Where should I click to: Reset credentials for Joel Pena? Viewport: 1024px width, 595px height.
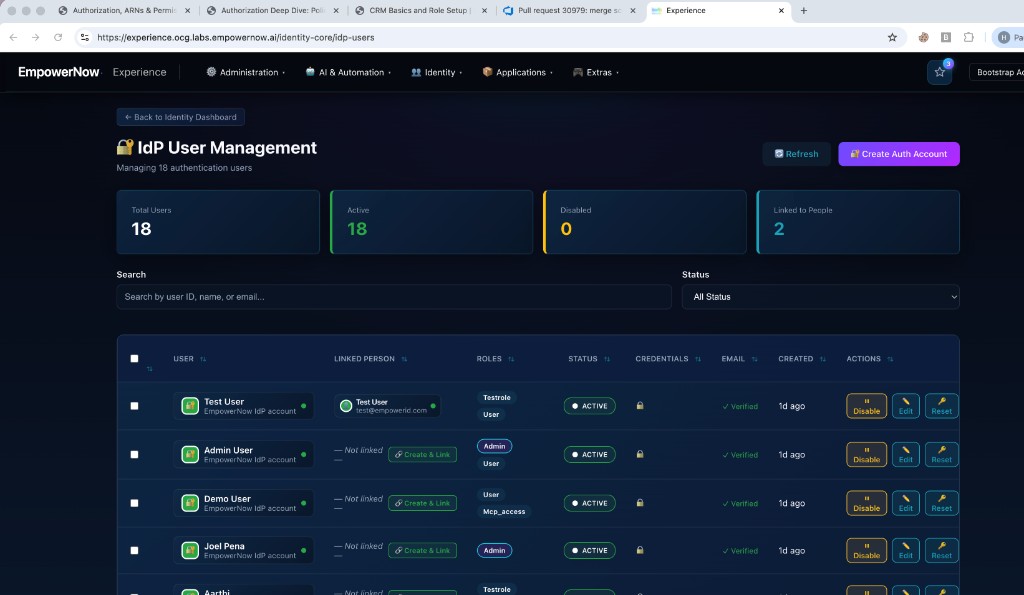[x=942, y=551]
